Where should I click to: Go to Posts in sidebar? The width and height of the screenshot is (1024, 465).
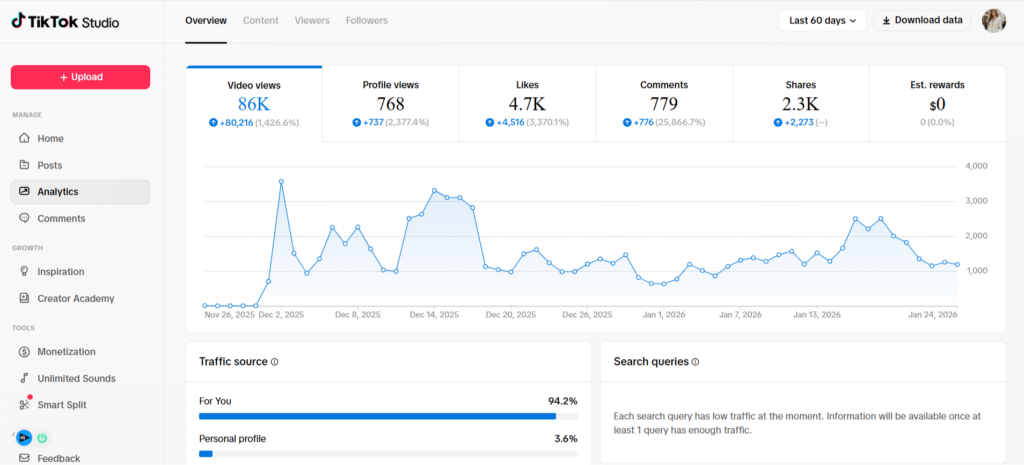click(x=49, y=165)
